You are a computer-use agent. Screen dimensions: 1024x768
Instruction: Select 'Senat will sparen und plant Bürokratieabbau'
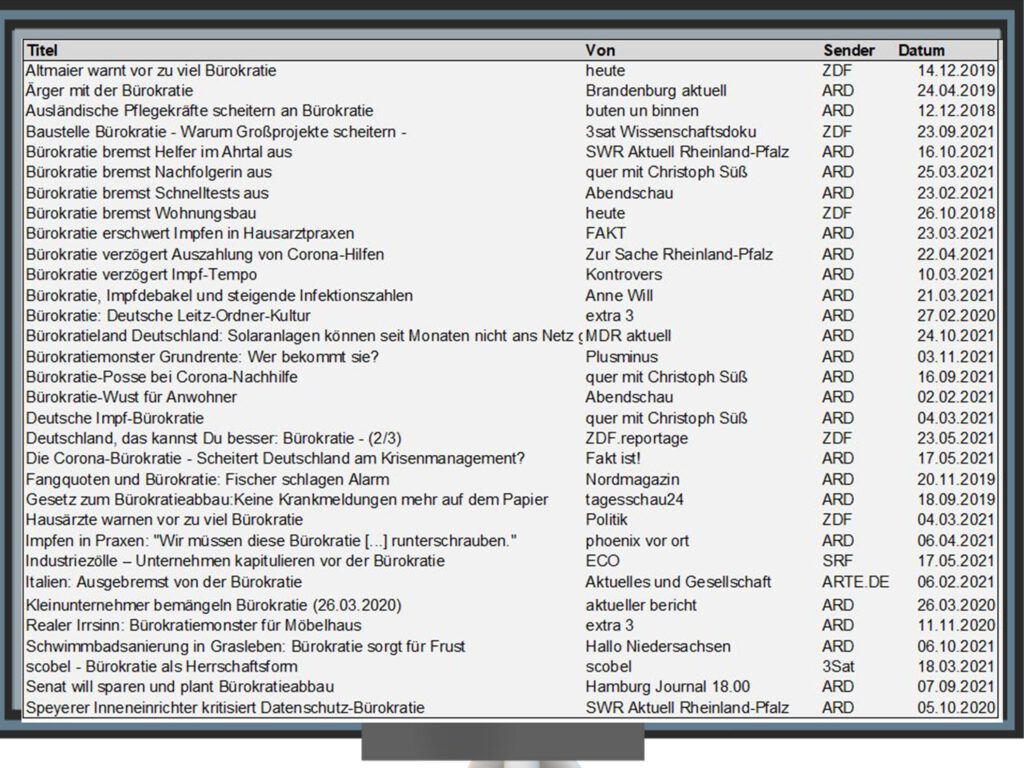pyautogui.click(x=511, y=687)
